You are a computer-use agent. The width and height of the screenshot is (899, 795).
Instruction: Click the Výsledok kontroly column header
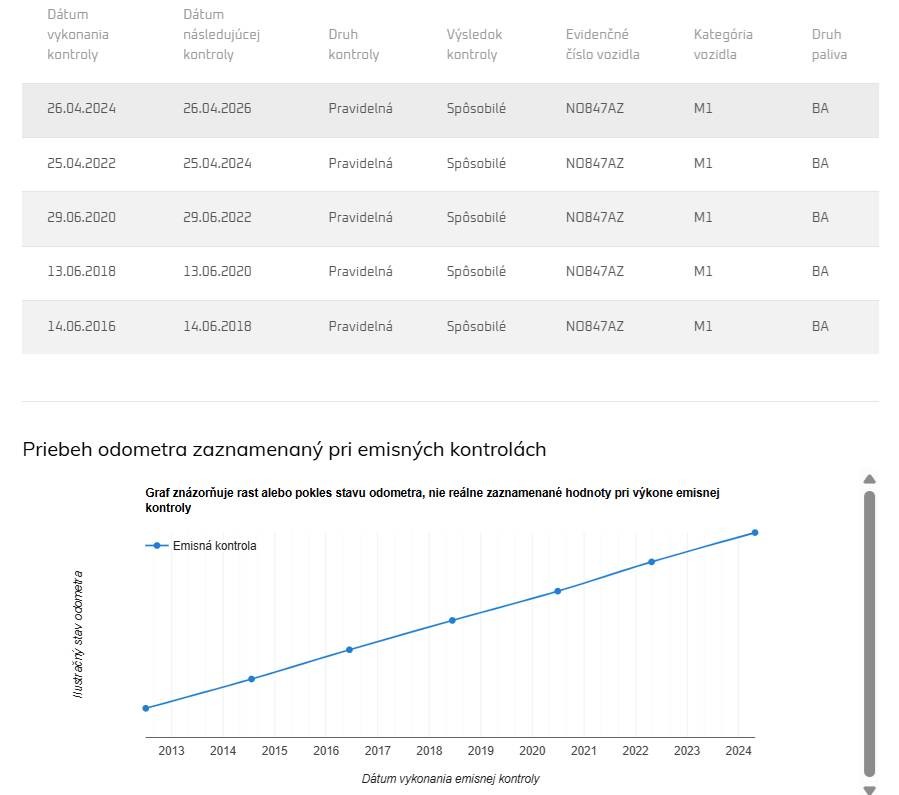click(474, 44)
